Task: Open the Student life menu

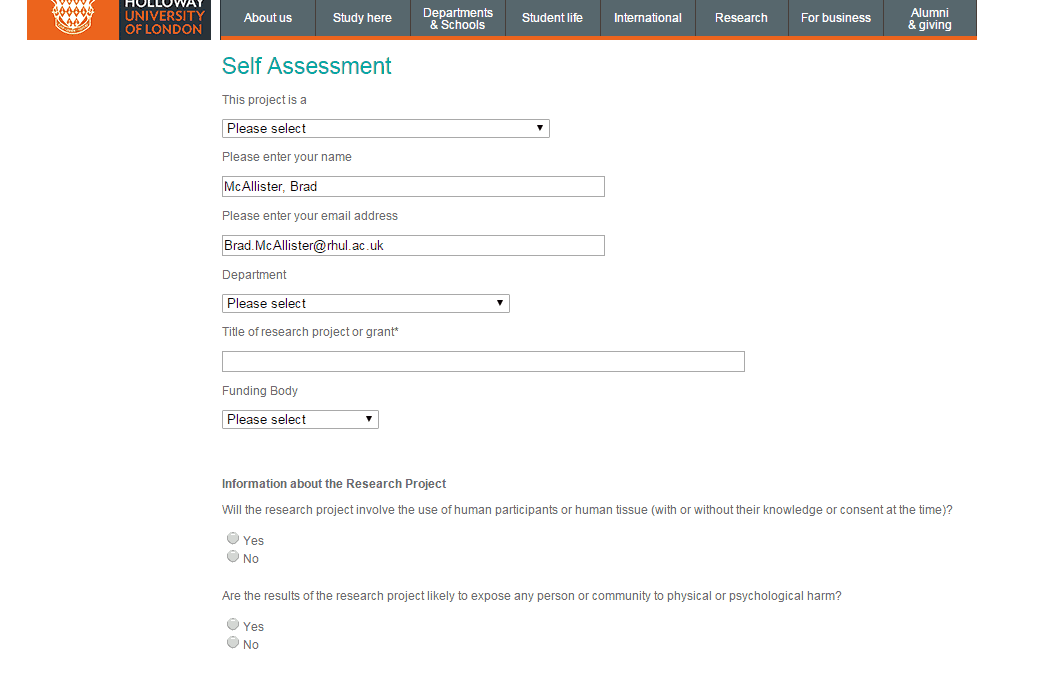Action: click(x=553, y=18)
